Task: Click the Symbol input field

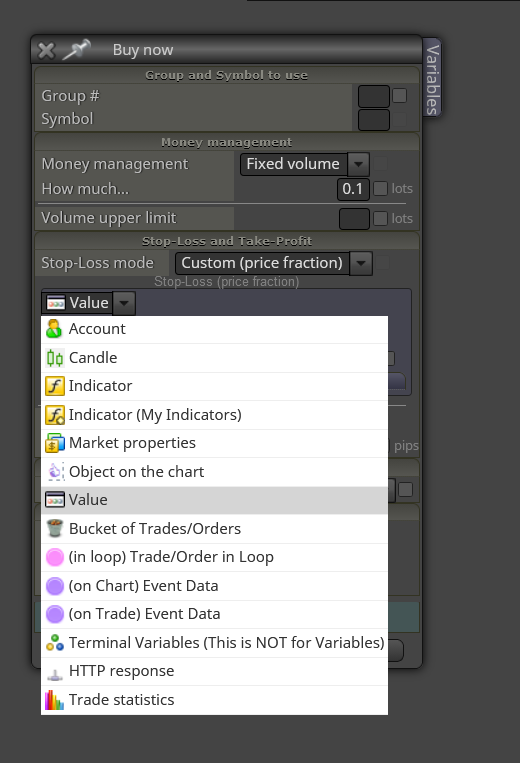Action: click(374, 120)
